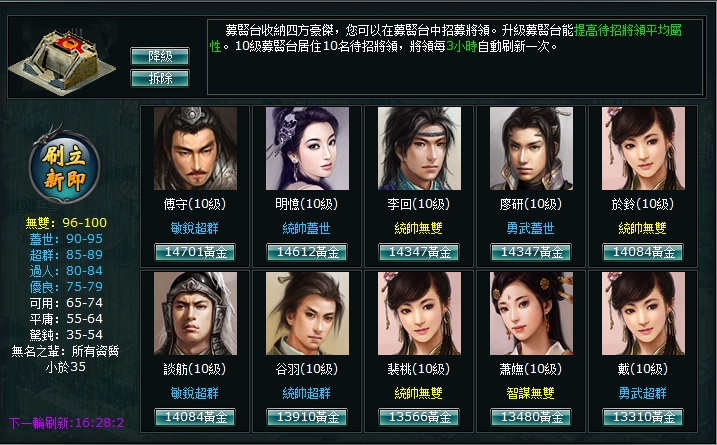Recruit 蕭憮 for 13480 gold

click(531, 417)
